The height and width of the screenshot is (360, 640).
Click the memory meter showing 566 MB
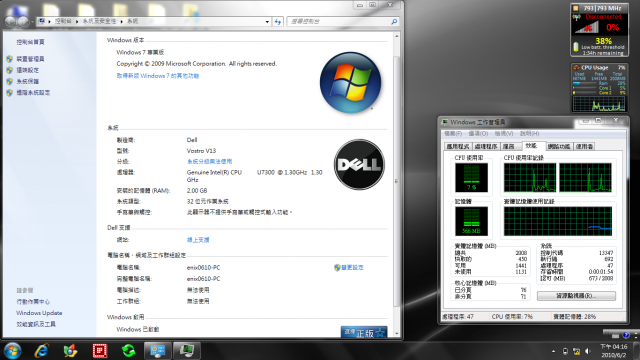point(471,222)
